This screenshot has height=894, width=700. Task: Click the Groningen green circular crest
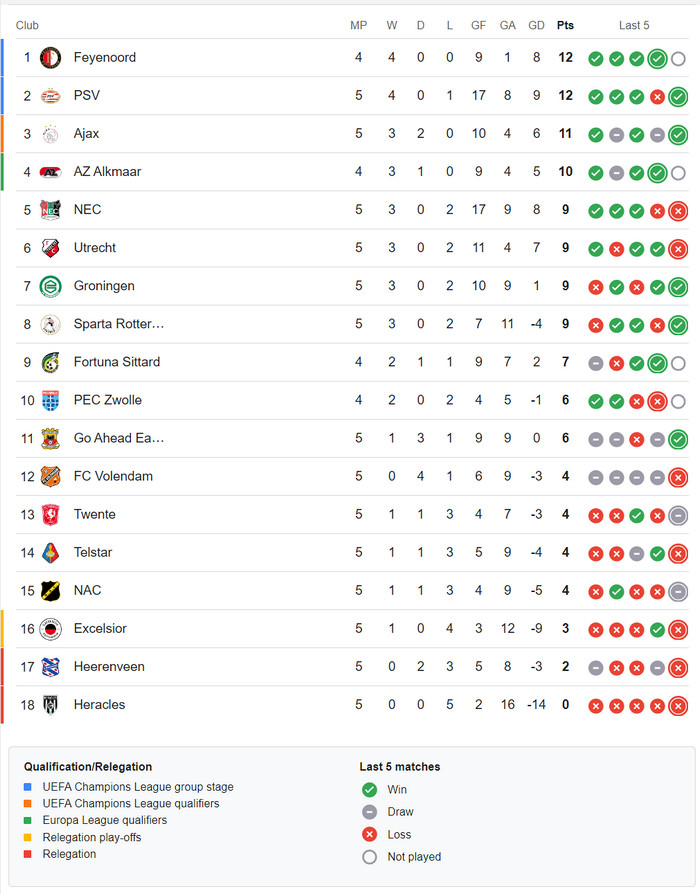click(x=50, y=286)
